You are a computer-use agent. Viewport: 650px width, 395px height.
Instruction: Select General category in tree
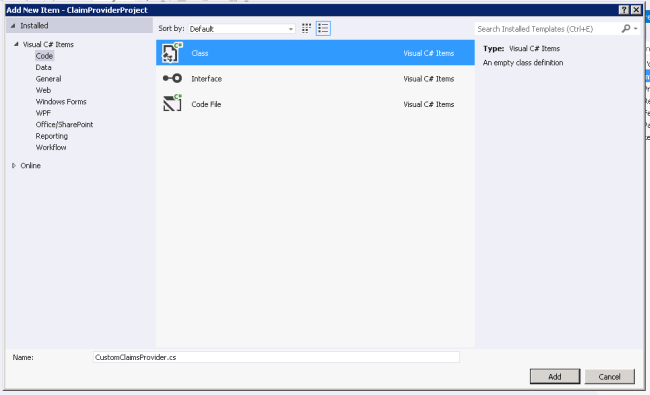(49, 79)
